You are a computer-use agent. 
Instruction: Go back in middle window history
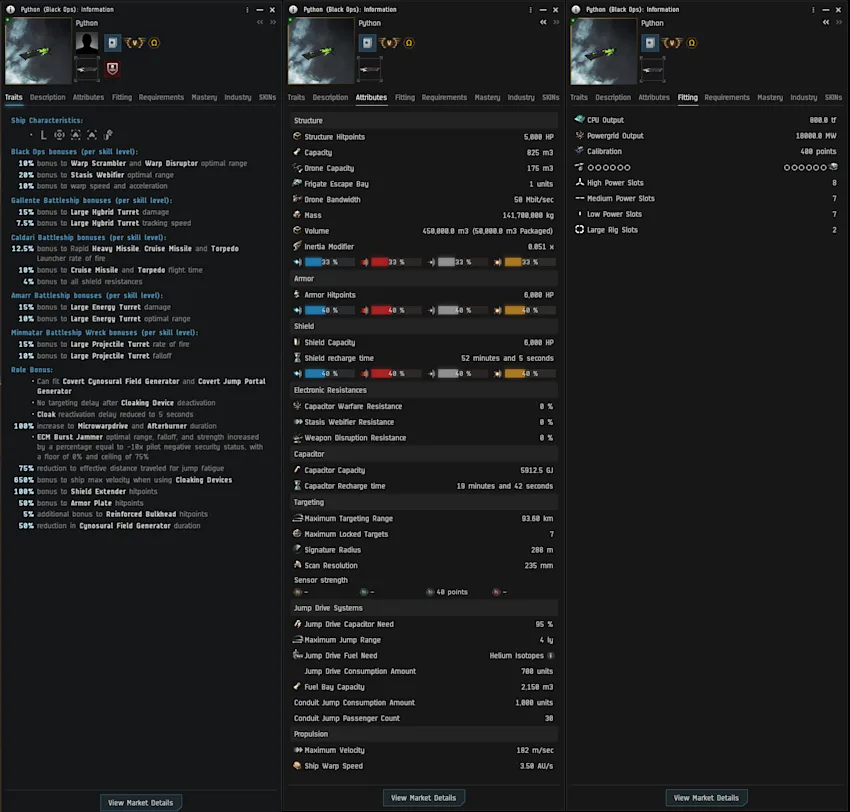point(543,22)
